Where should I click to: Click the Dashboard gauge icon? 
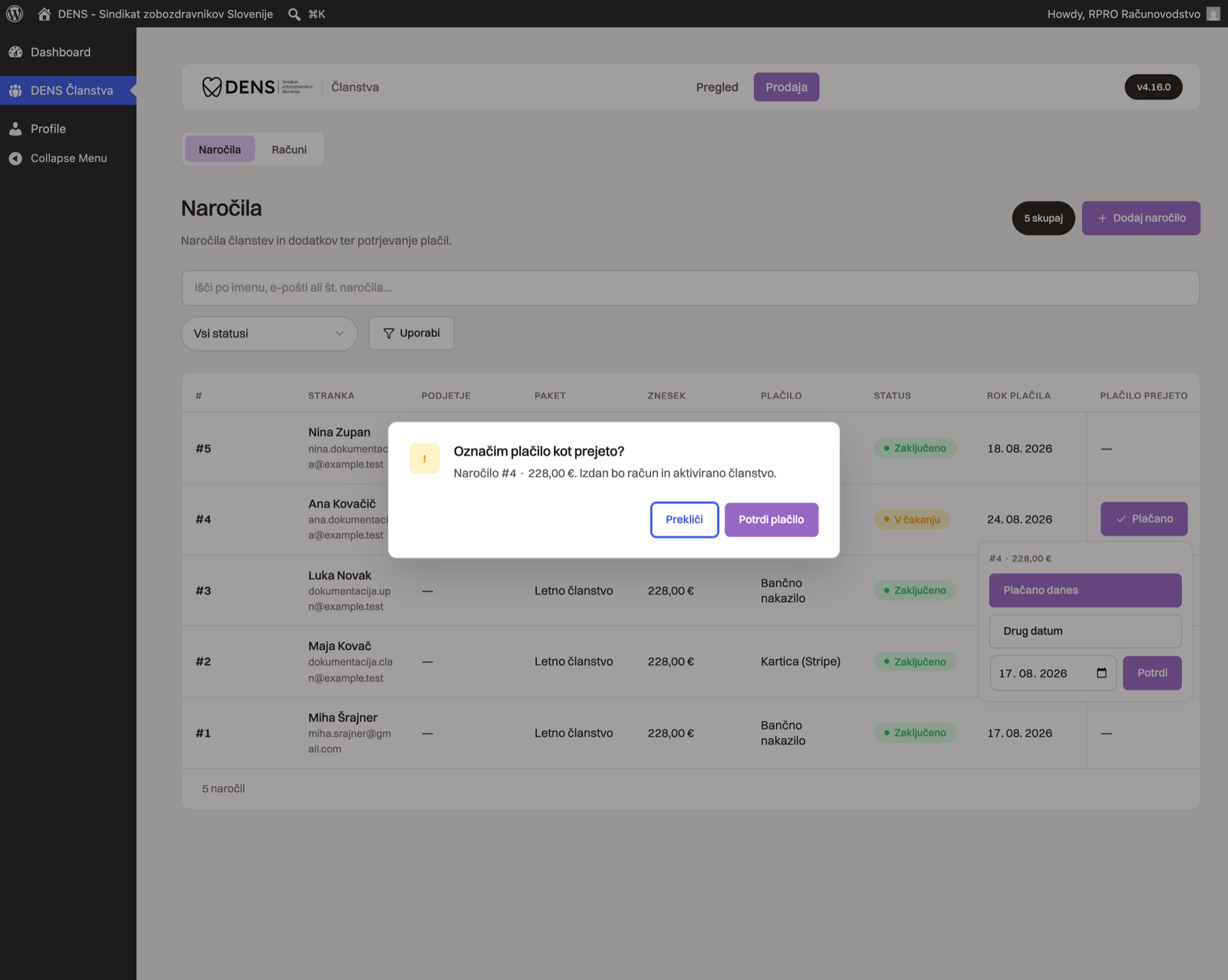pos(16,52)
